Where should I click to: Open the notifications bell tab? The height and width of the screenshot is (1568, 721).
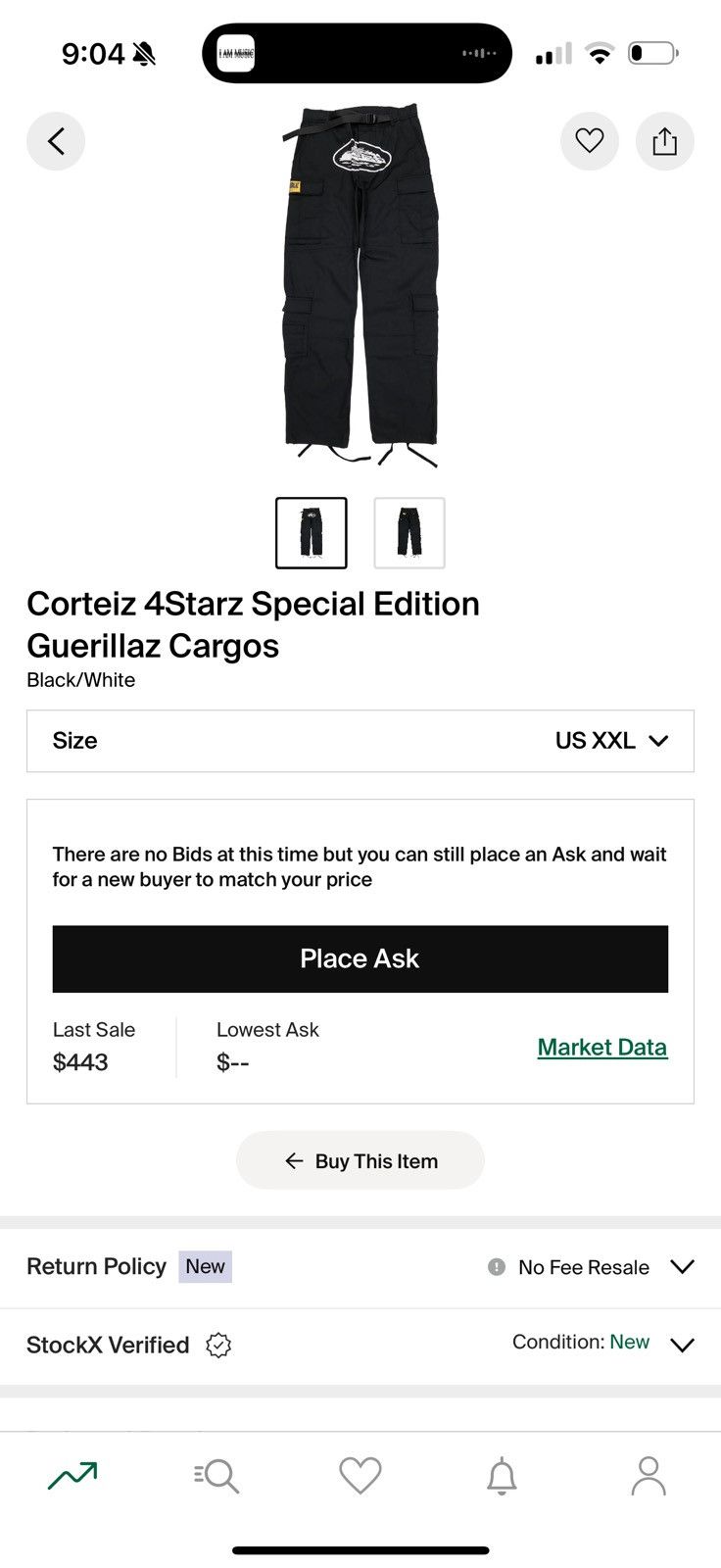502,1475
